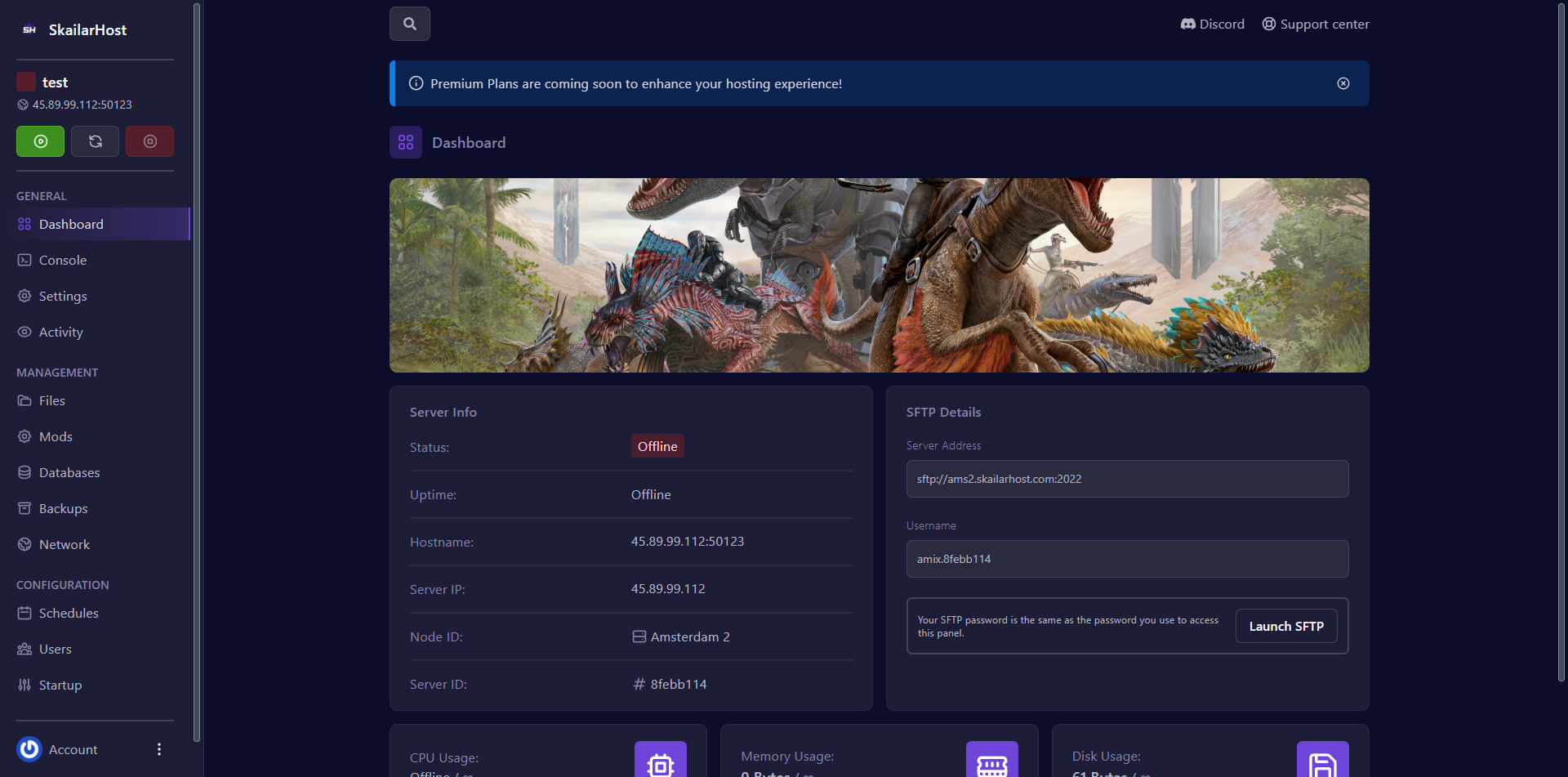This screenshot has height=777, width=1568.
Task: Launch SFTP via the button
Action: point(1285,625)
